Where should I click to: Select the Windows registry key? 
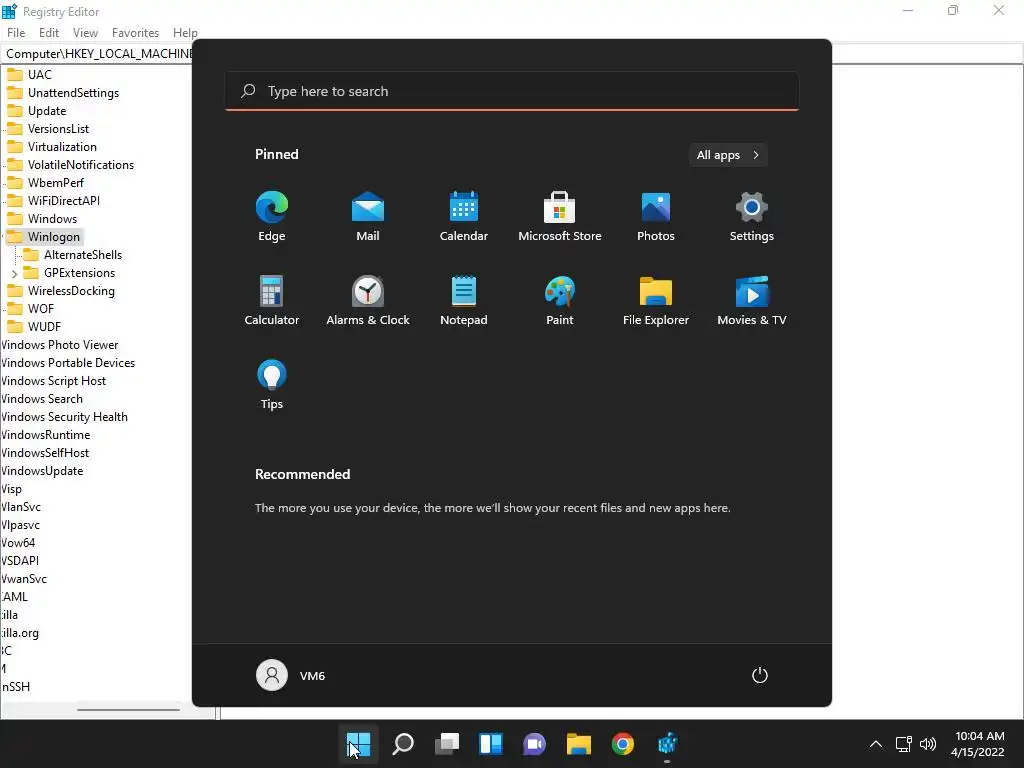point(52,219)
